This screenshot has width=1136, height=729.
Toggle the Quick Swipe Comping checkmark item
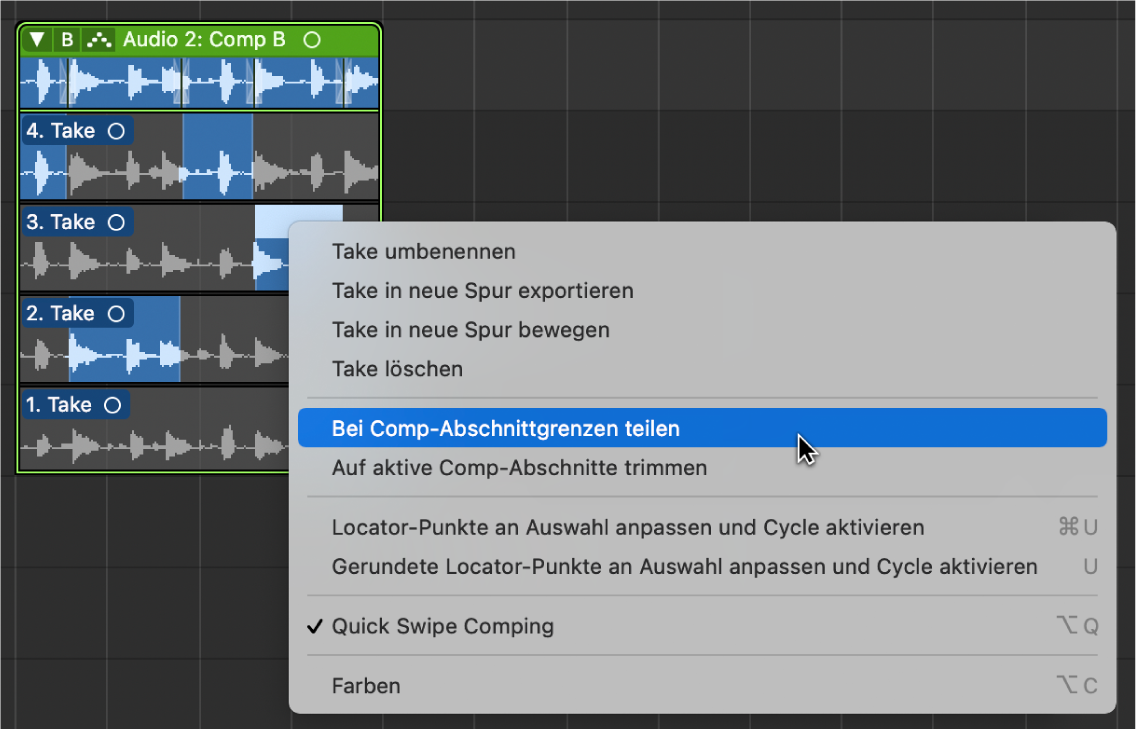442,626
